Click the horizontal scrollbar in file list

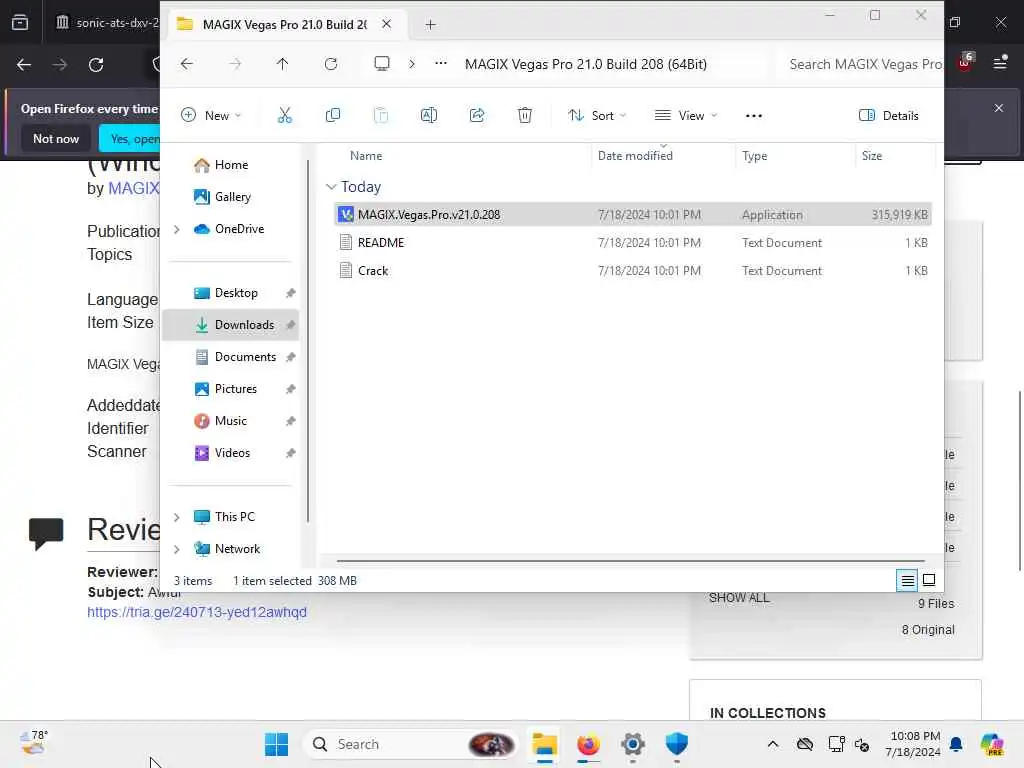tap(630, 561)
